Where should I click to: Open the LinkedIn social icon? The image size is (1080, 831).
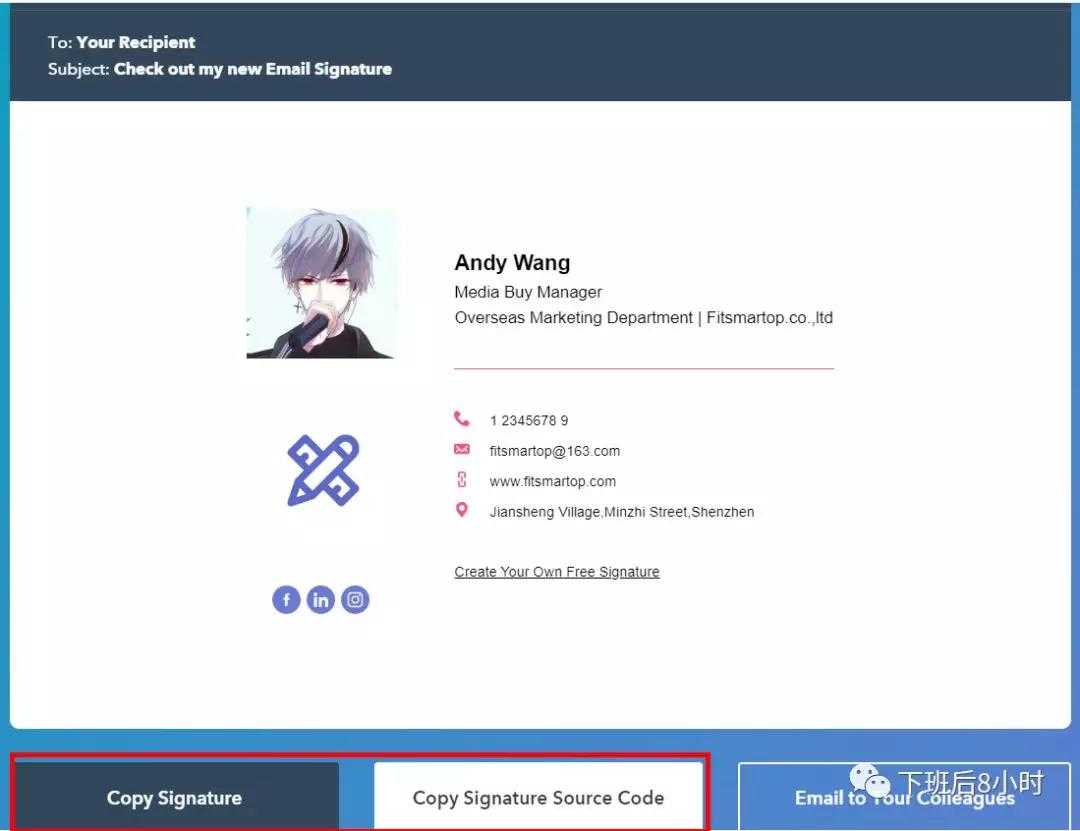tap(320, 600)
